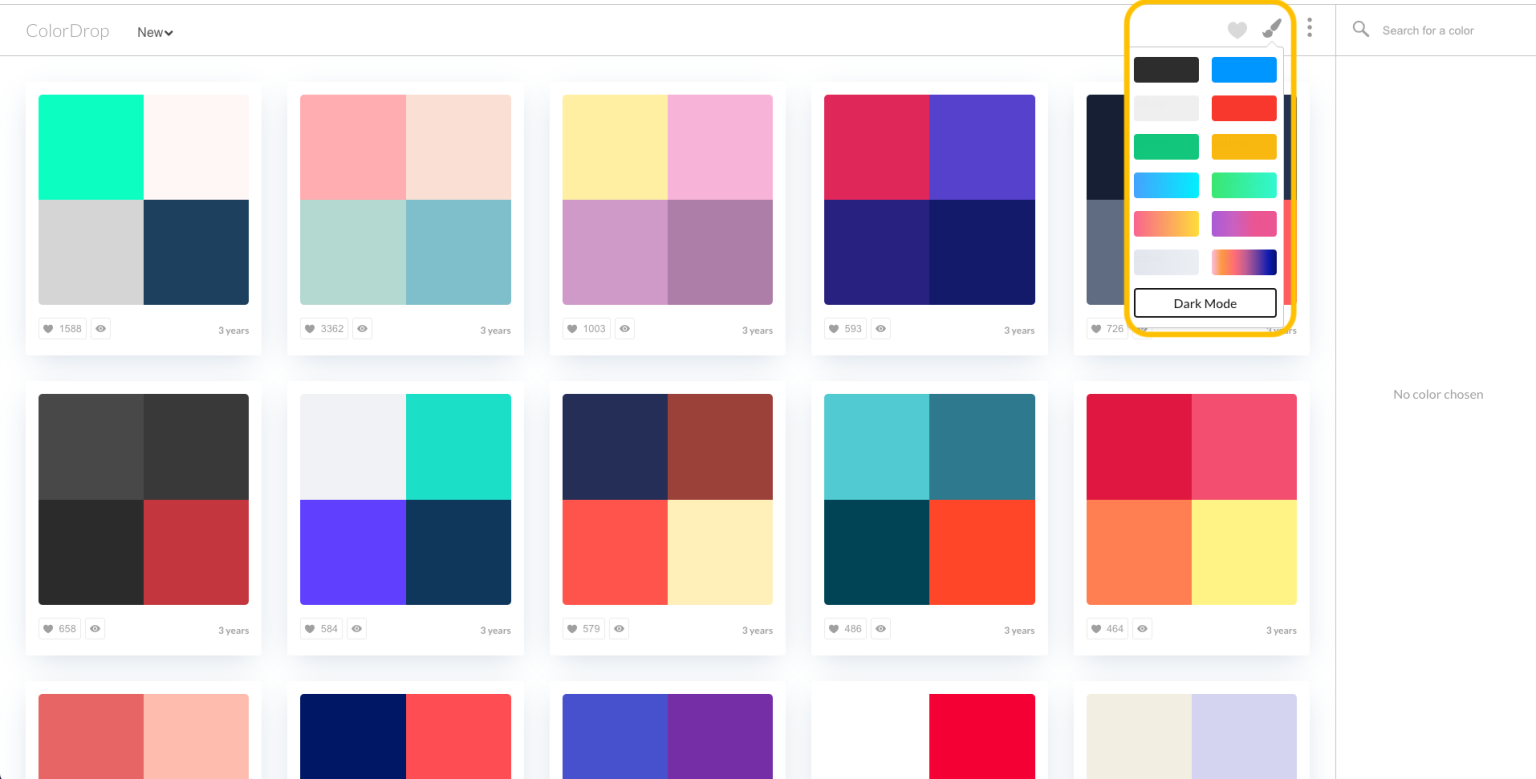Expand the New sorting dropdown
This screenshot has height=779, width=1536.
(155, 32)
